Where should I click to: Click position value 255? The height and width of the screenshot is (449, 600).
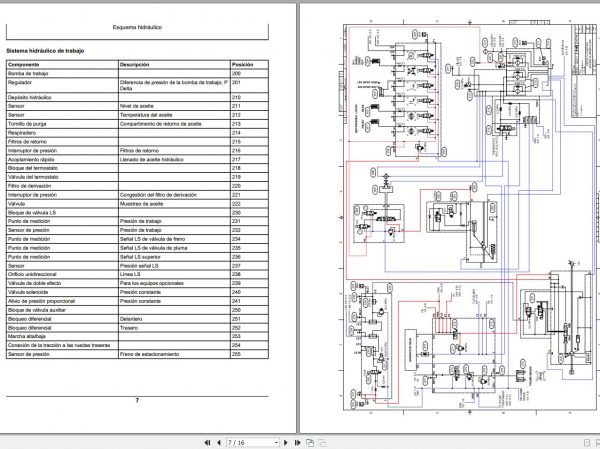coord(236,354)
